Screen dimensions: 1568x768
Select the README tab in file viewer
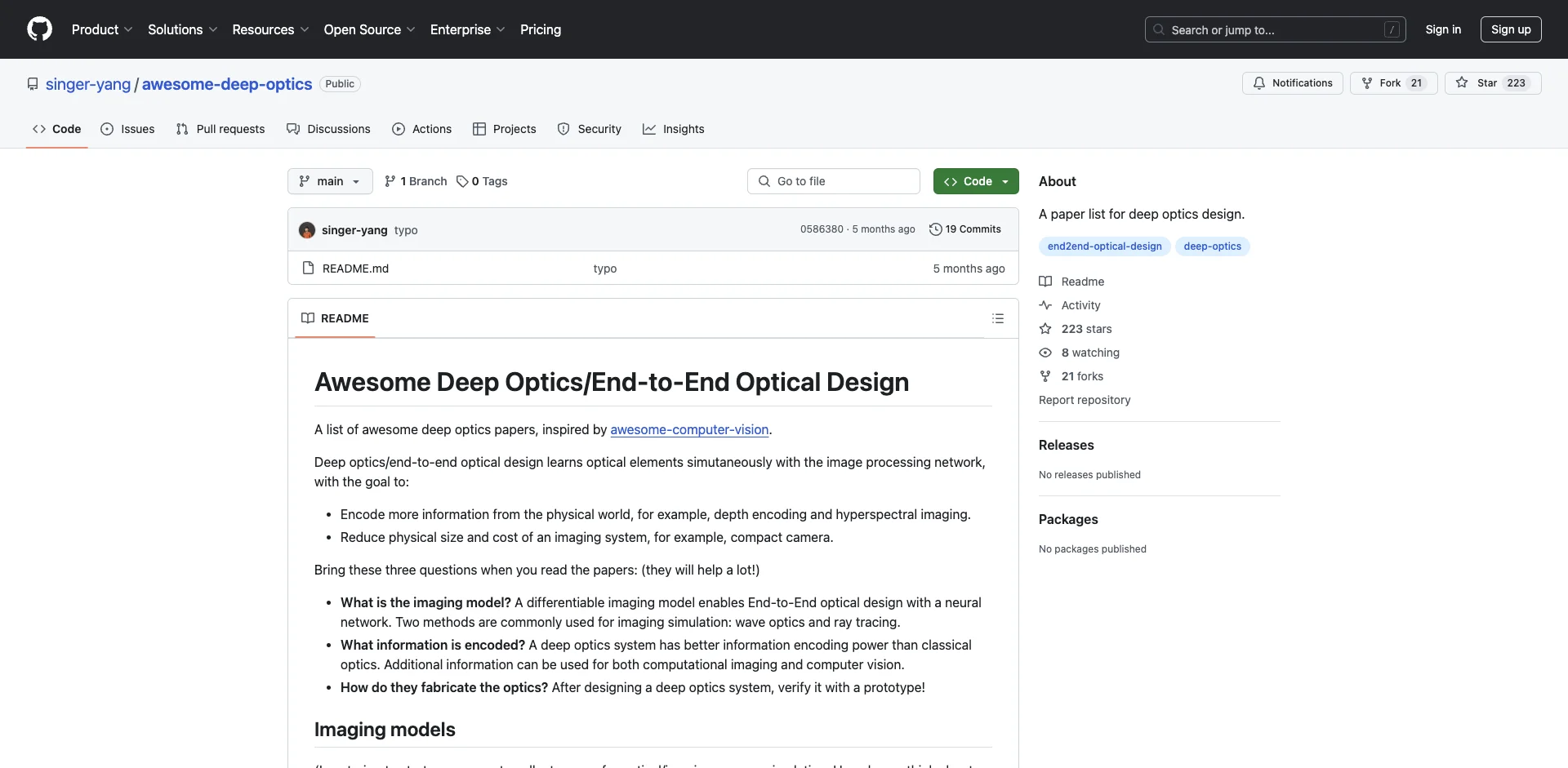coord(335,318)
